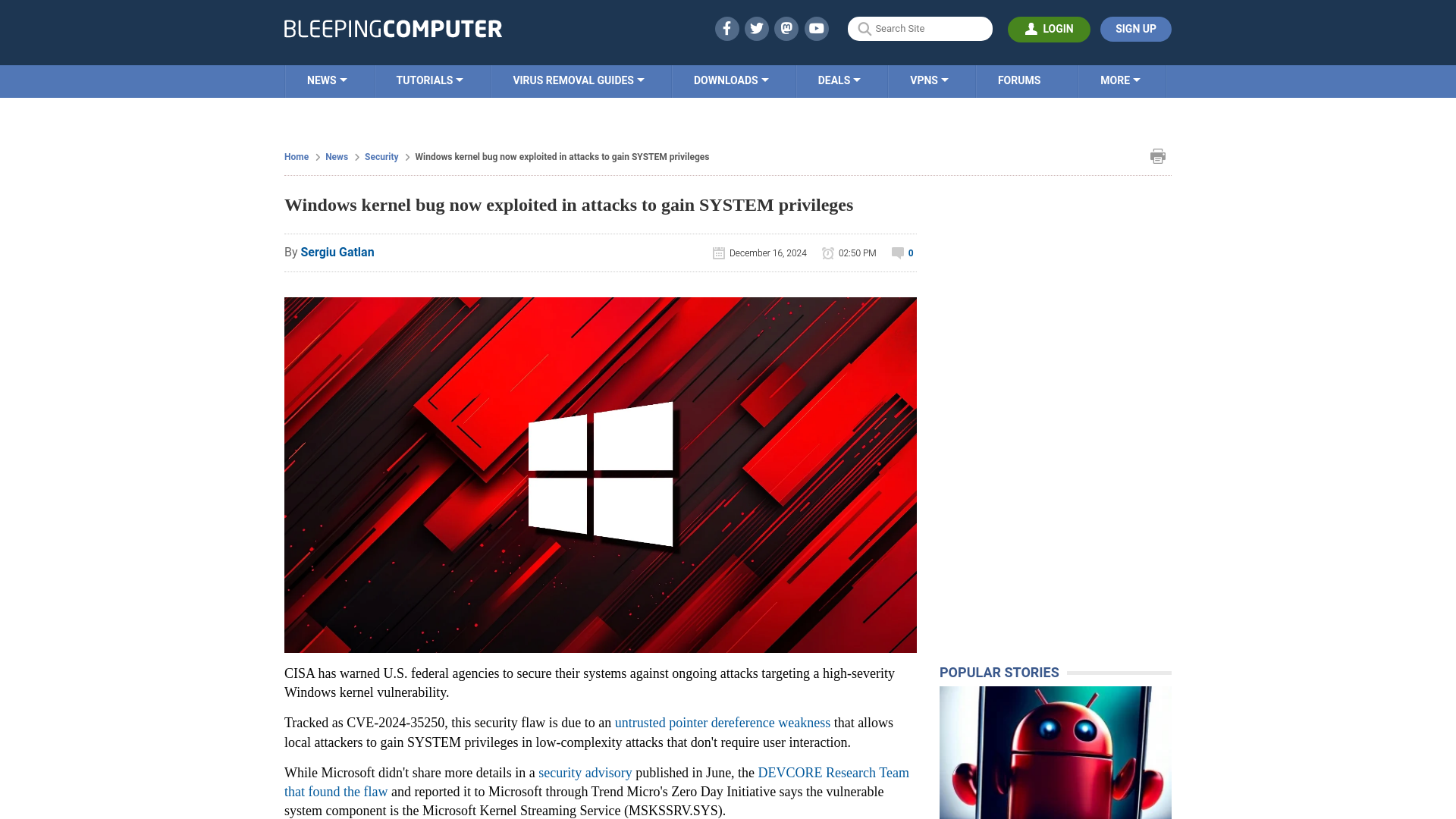Image resolution: width=1456 pixels, height=819 pixels.
Task: Open the Facebook social icon link
Action: point(727,28)
